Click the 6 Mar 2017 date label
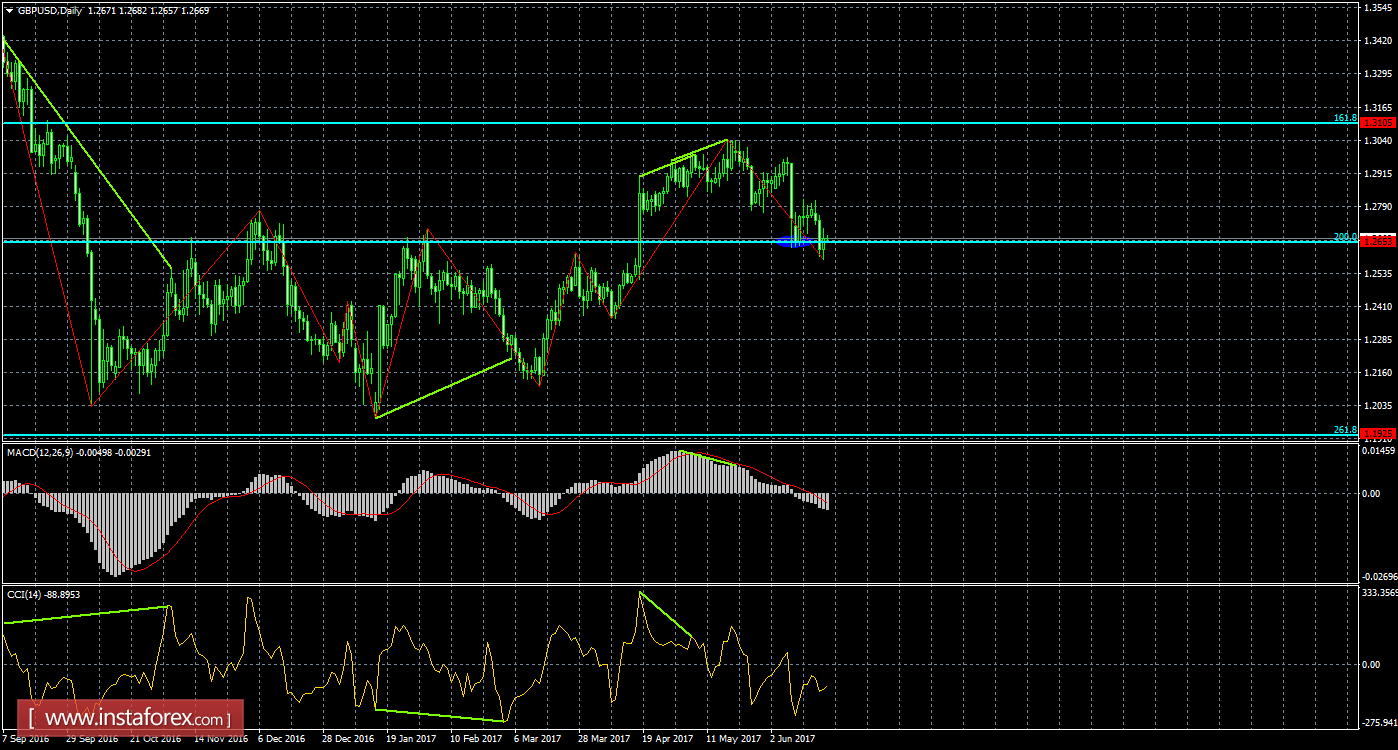Image resolution: width=1398 pixels, height=750 pixels. pyautogui.click(x=537, y=741)
